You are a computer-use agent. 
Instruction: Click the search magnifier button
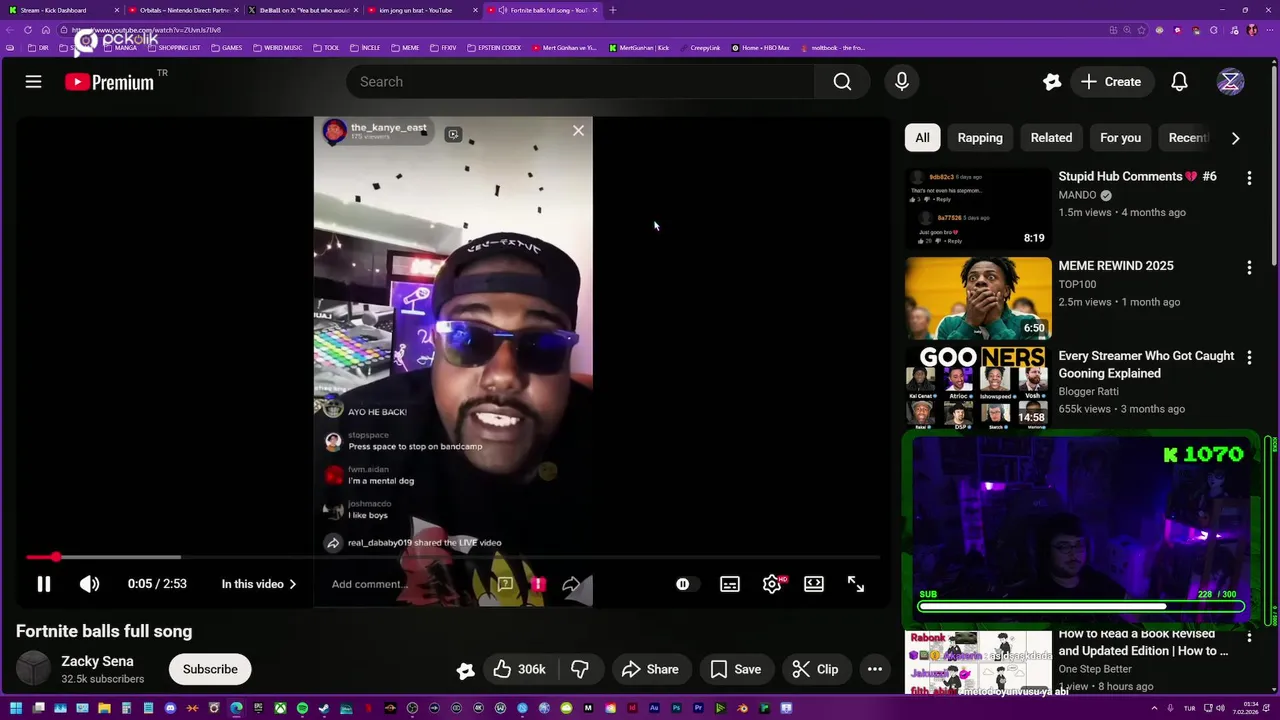[842, 82]
